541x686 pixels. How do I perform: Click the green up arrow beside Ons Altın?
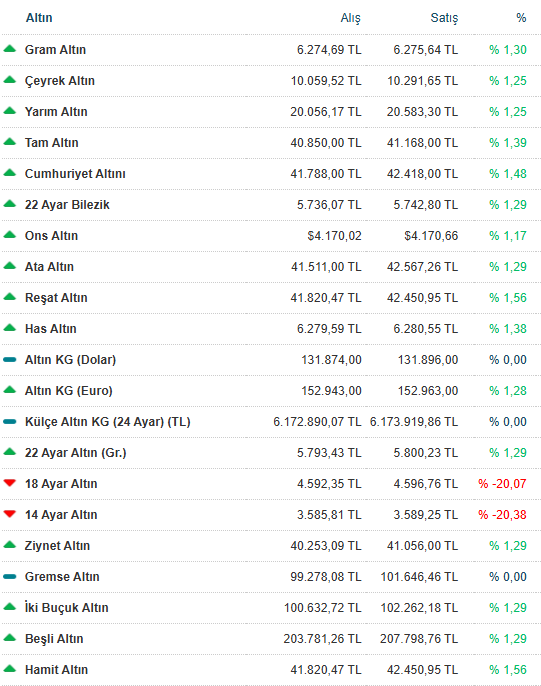click(9, 235)
